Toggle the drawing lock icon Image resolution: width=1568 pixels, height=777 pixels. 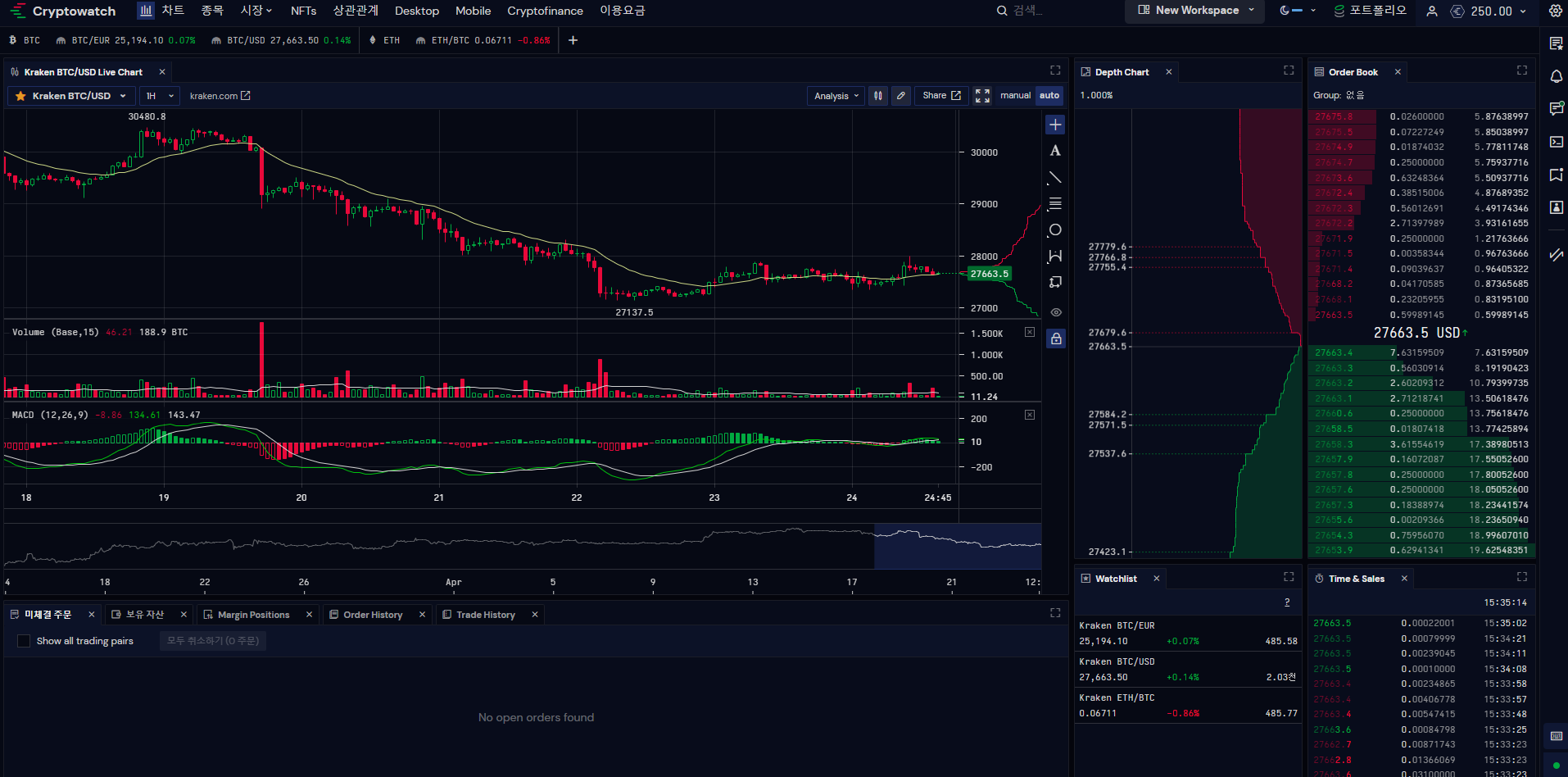(x=1056, y=339)
